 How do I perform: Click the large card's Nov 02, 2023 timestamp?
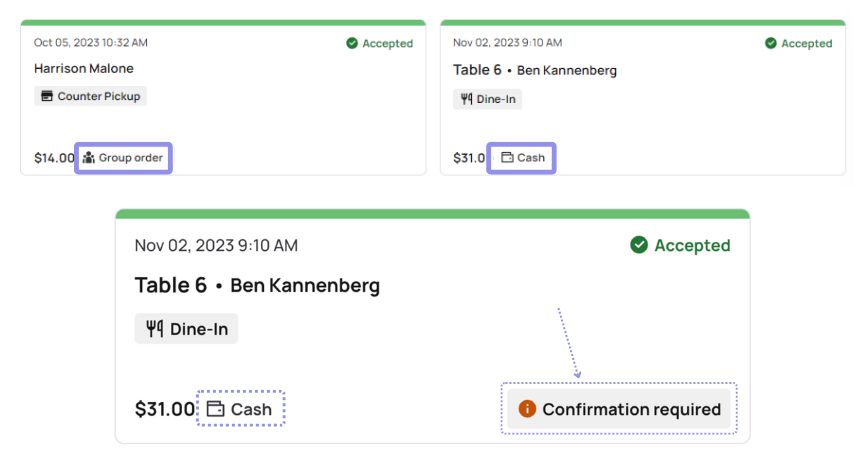pyautogui.click(x=216, y=245)
